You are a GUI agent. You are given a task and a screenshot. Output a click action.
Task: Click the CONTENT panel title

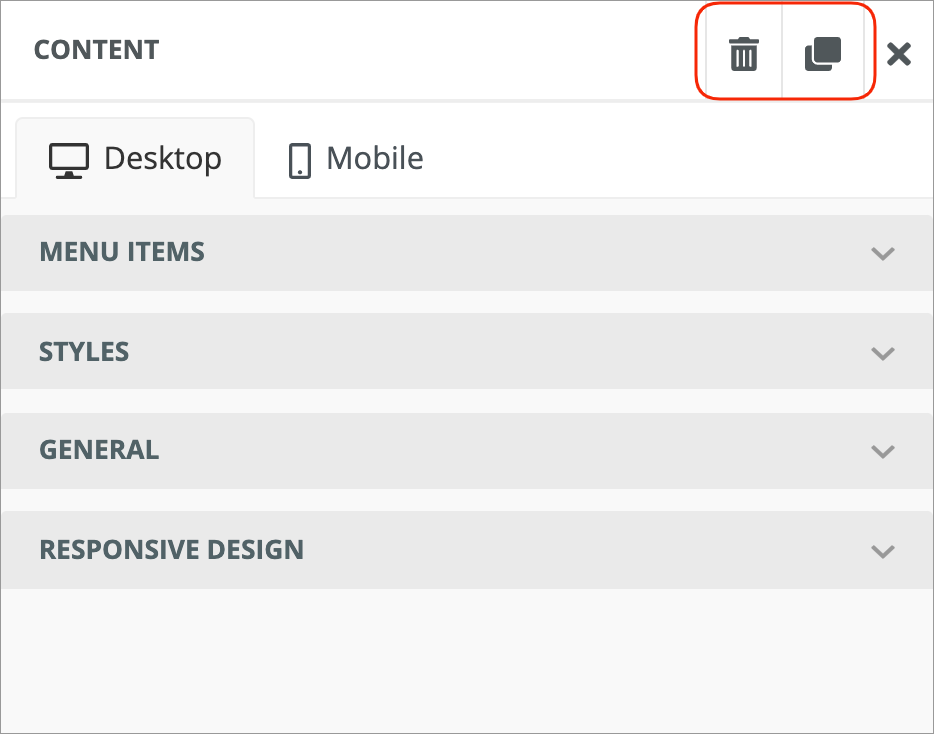pos(96,50)
